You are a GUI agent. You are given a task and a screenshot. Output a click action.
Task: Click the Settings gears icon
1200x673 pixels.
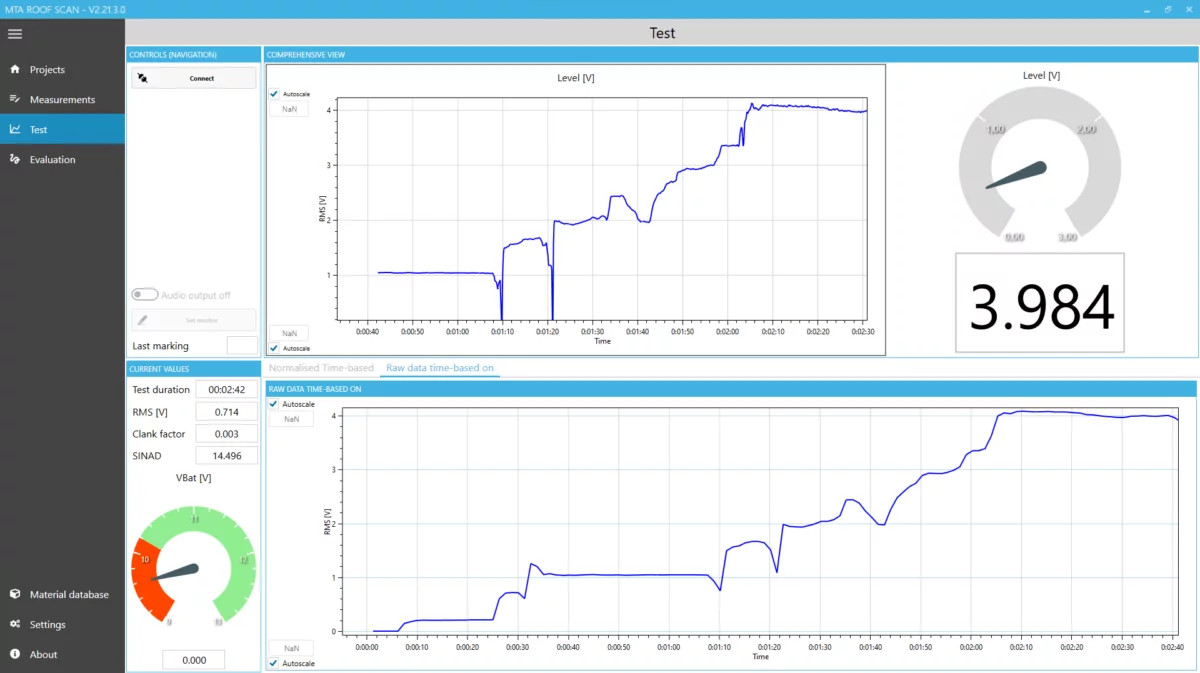click(x=15, y=624)
